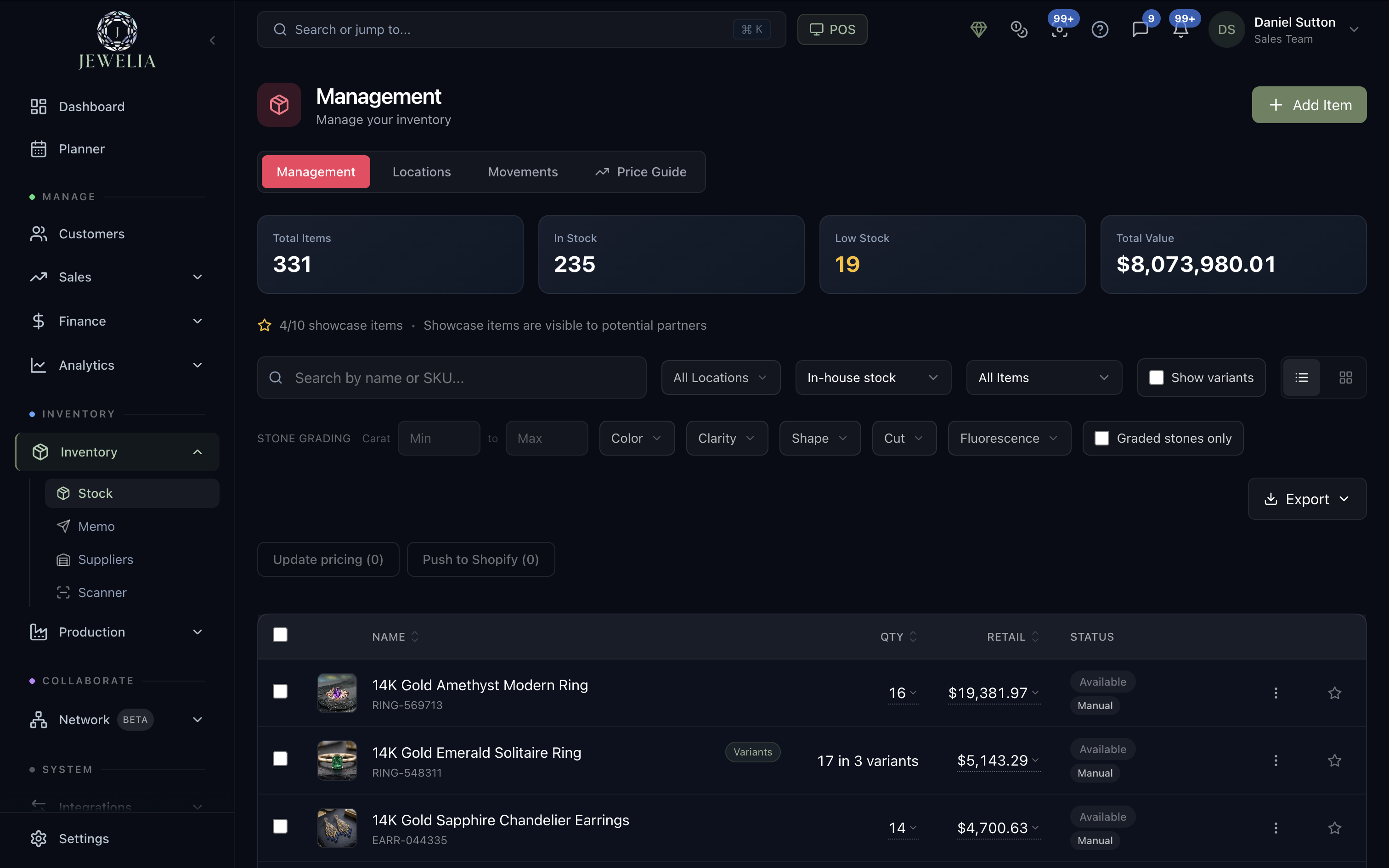This screenshot has height=868, width=1389.
Task: Open Scanner under Inventory
Action: pyautogui.click(x=132, y=592)
